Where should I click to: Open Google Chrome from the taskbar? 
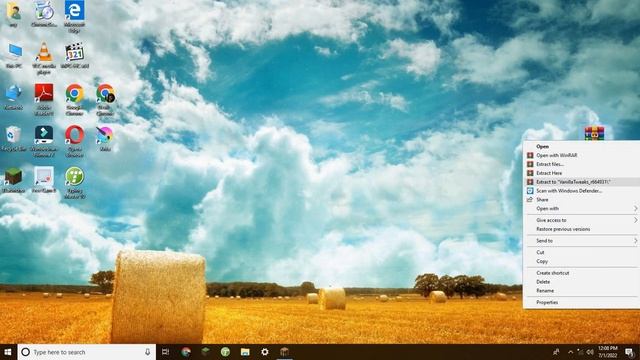tap(186, 352)
